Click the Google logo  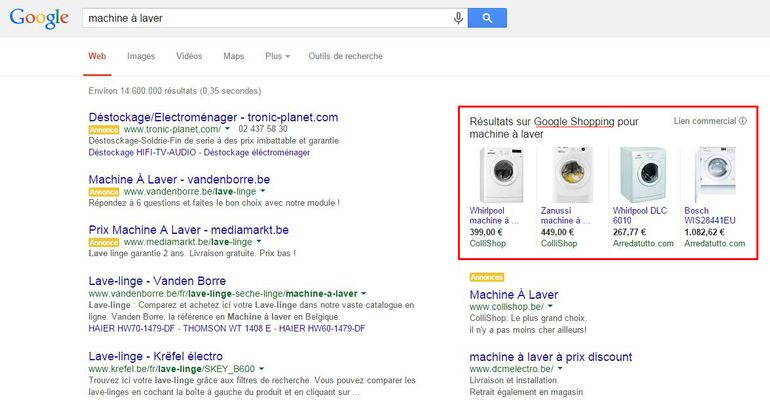[39, 19]
